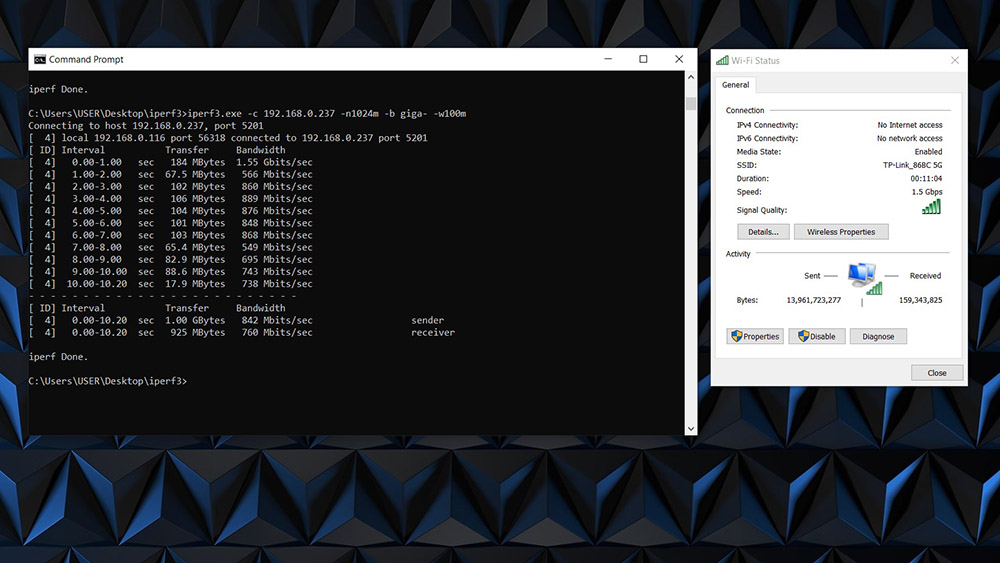Minimize the Command Prompt window
The width and height of the screenshot is (1000, 563).
(x=608, y=59)
